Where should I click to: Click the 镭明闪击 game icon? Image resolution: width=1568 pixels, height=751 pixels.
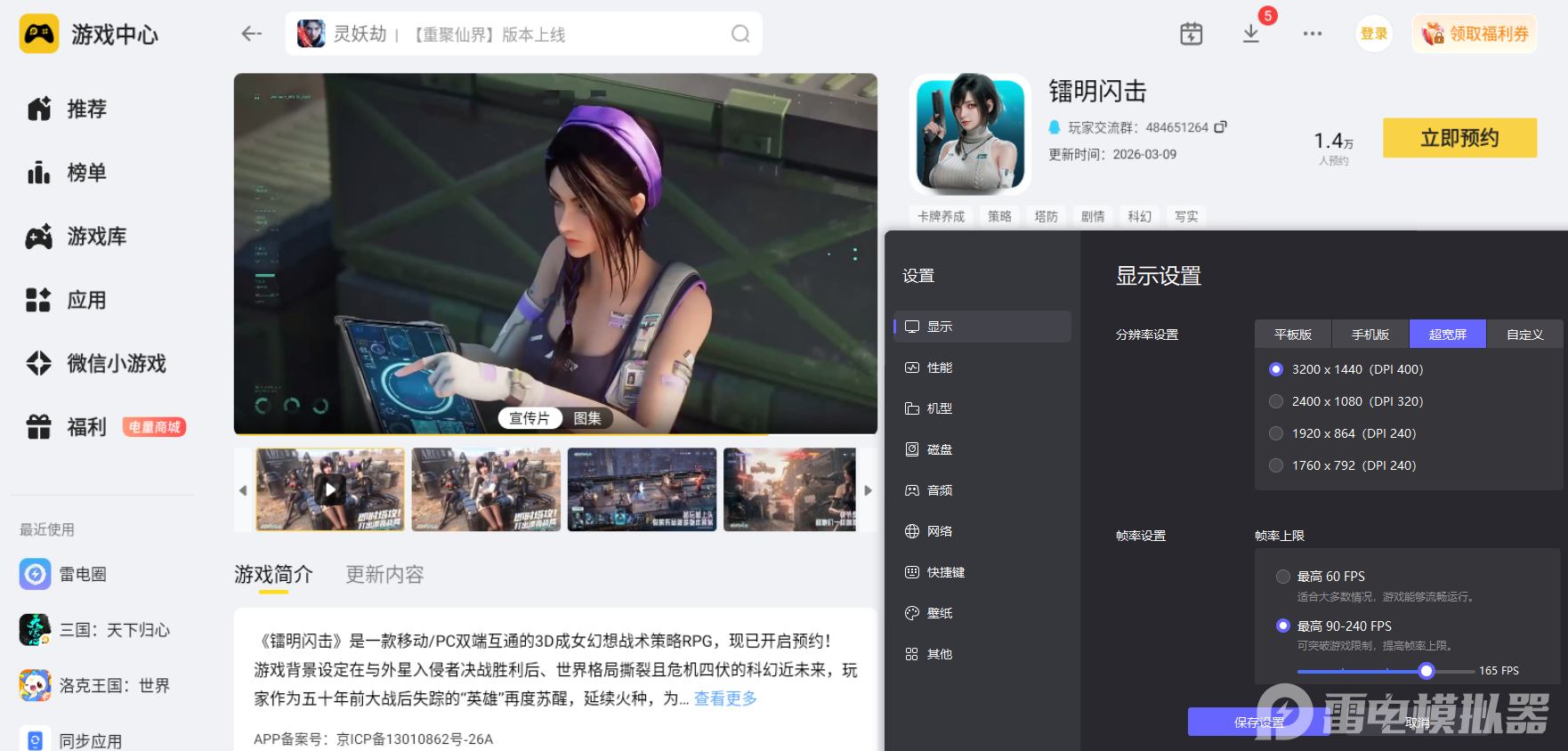click(x=971, y=134)
